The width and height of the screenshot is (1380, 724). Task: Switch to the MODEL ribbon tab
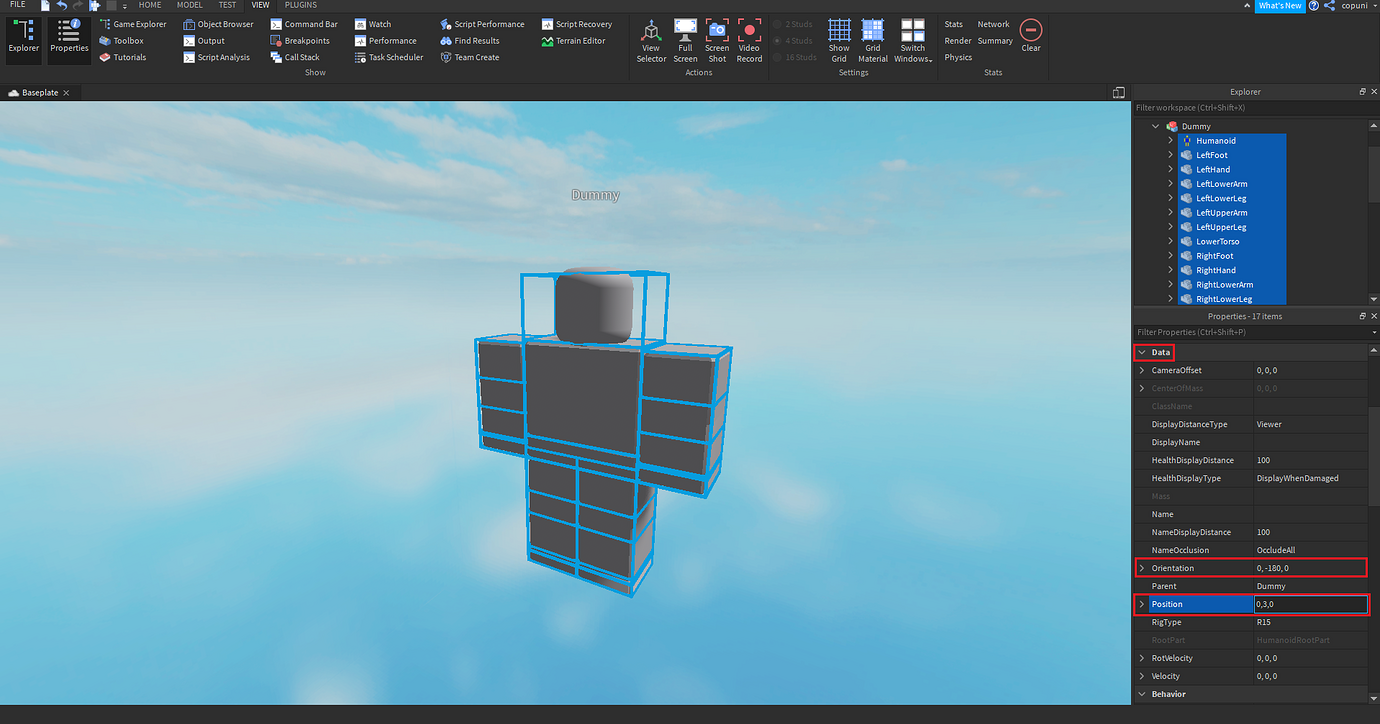pos(189,5)
